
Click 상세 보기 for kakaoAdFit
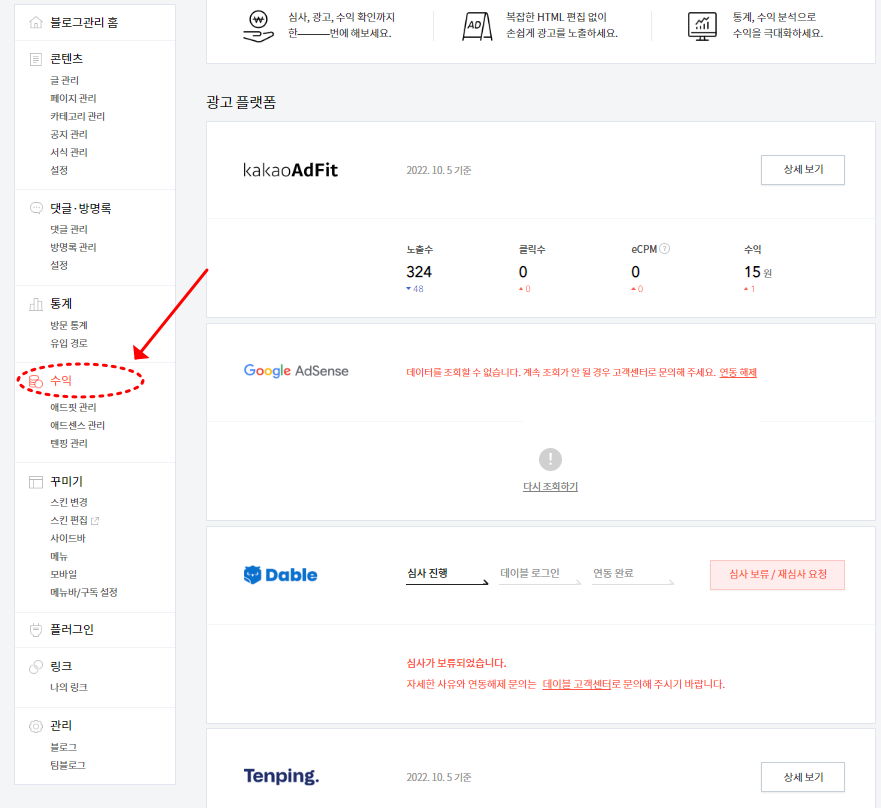(x=803, y=170)
